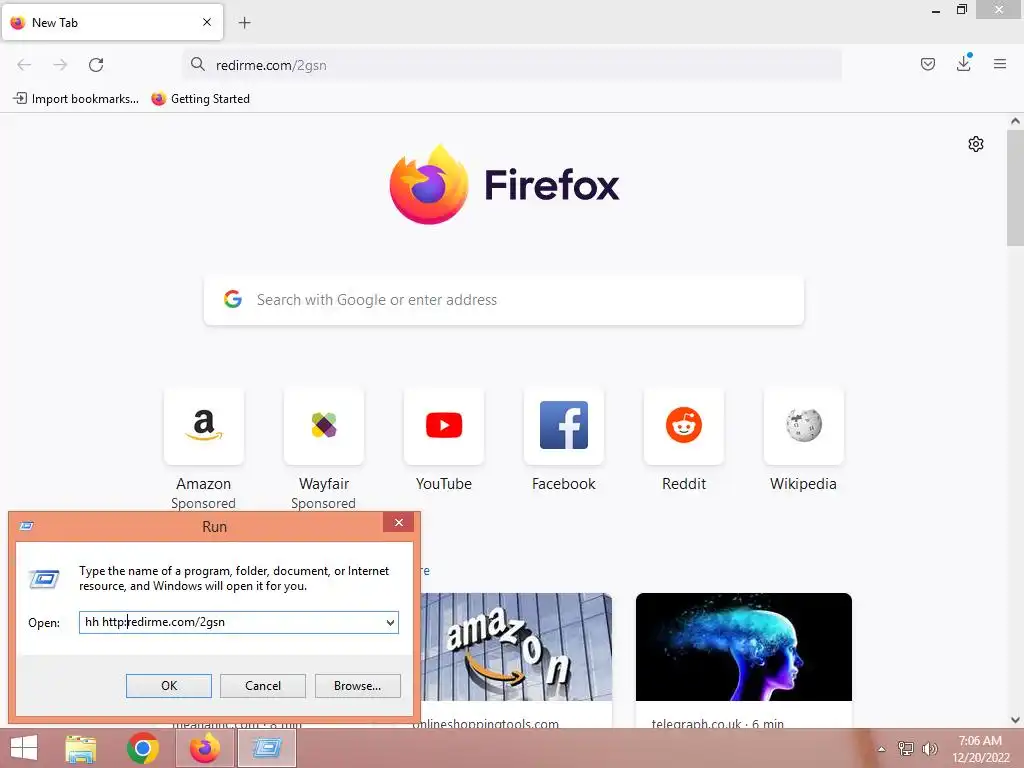Click the telegraph.co.uk story source text
This screenshot has height=768, width=1024.
pyautogui.click(x=697, y=724)
